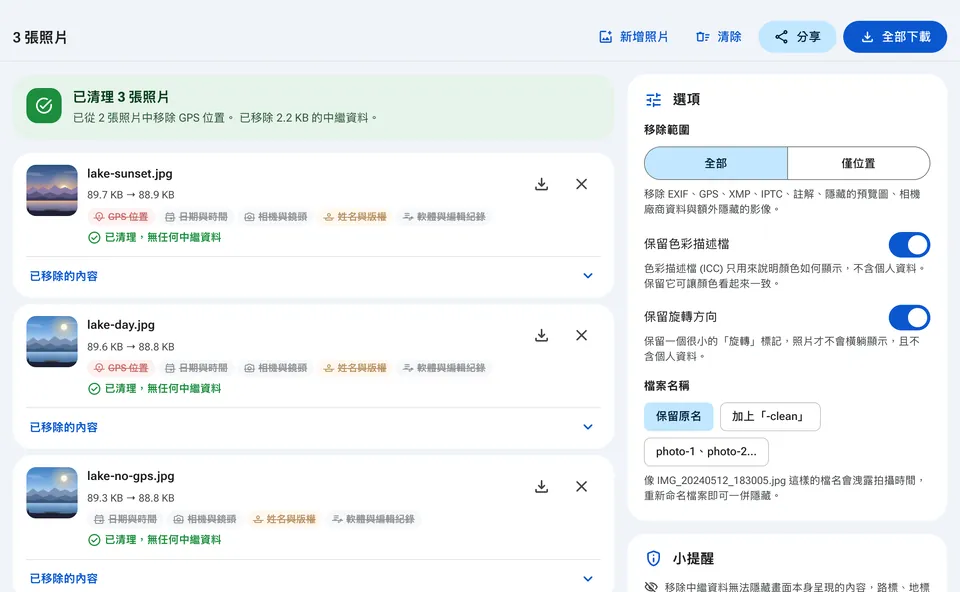Download lake-no-gps.jpg with its download icon
This screenshot has height=592, width=960.
[x=541, y=487]
